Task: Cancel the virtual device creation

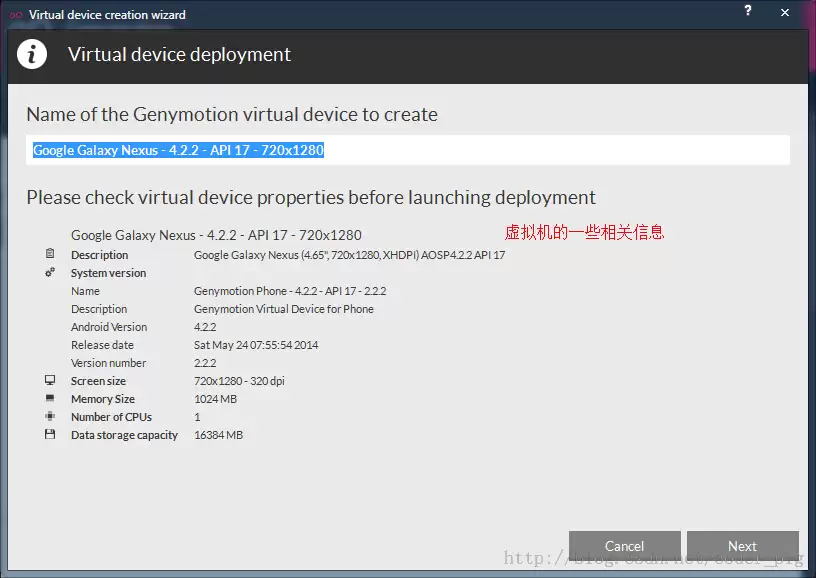Action: (624, 546)
